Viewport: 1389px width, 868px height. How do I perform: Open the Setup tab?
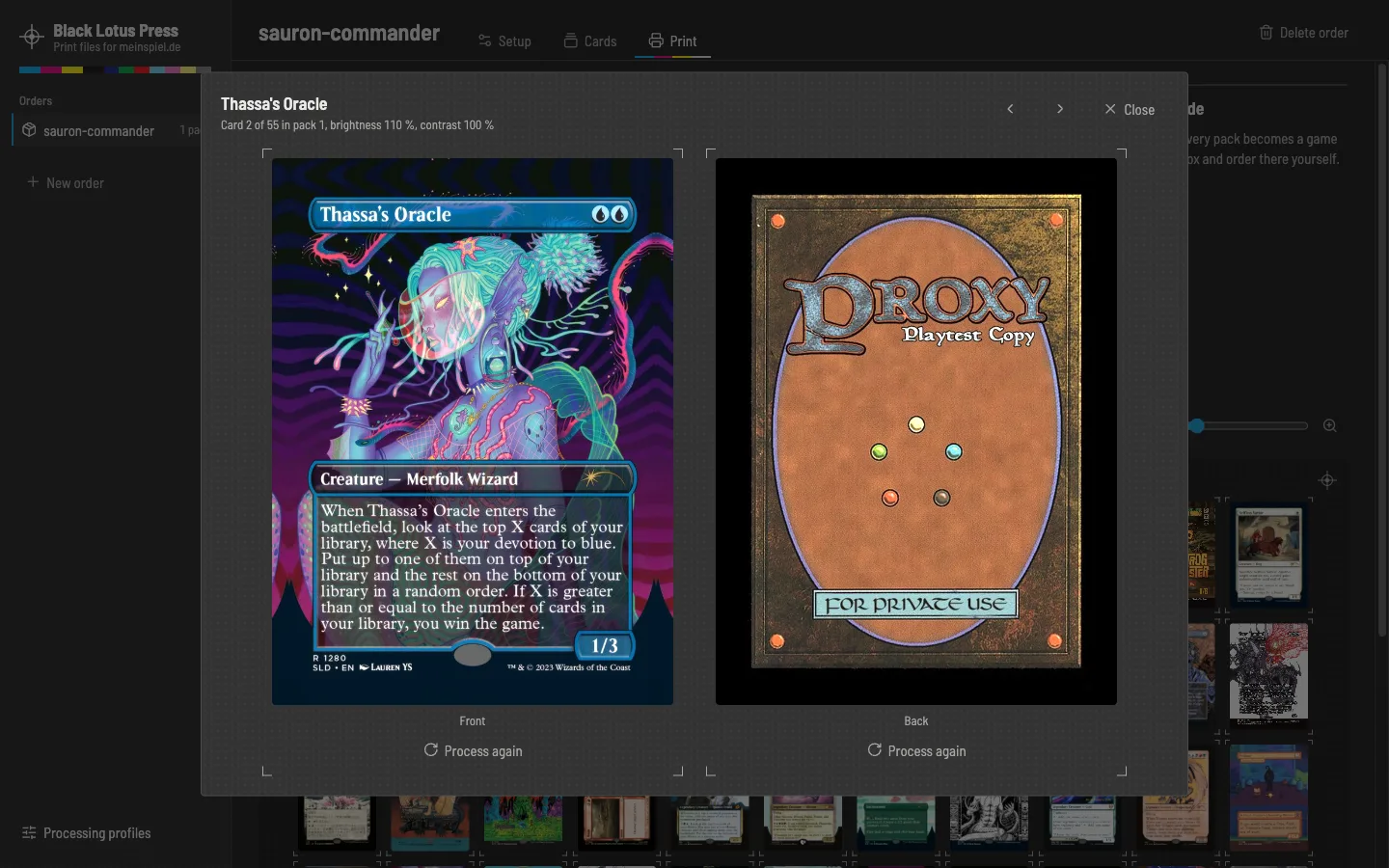tap(504, 41)
